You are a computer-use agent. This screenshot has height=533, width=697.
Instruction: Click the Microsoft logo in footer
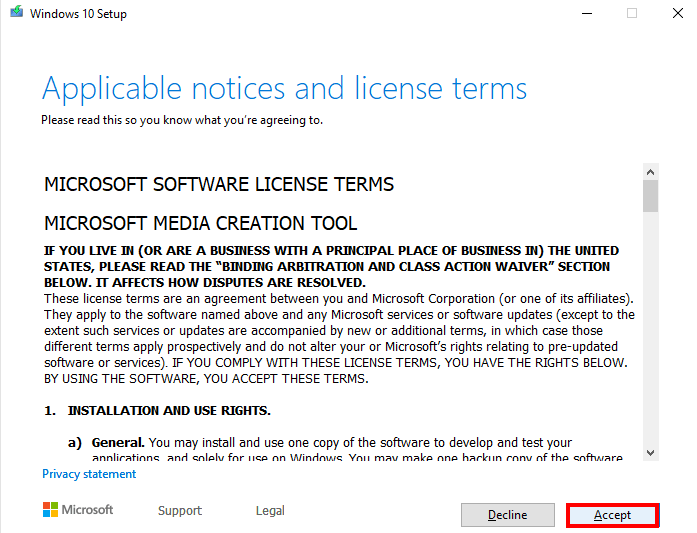click(x=78, y=509)
